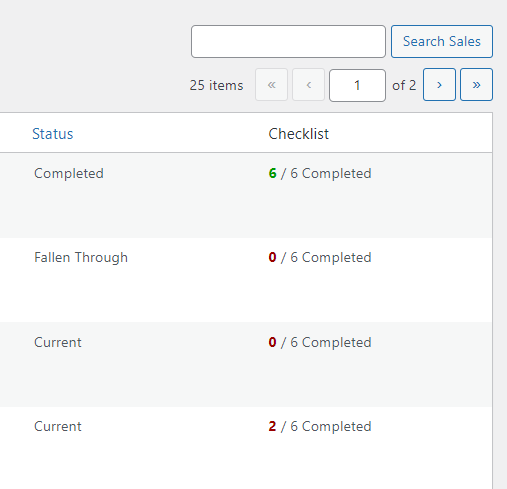Click the previous page arrow

coord(308,85)
